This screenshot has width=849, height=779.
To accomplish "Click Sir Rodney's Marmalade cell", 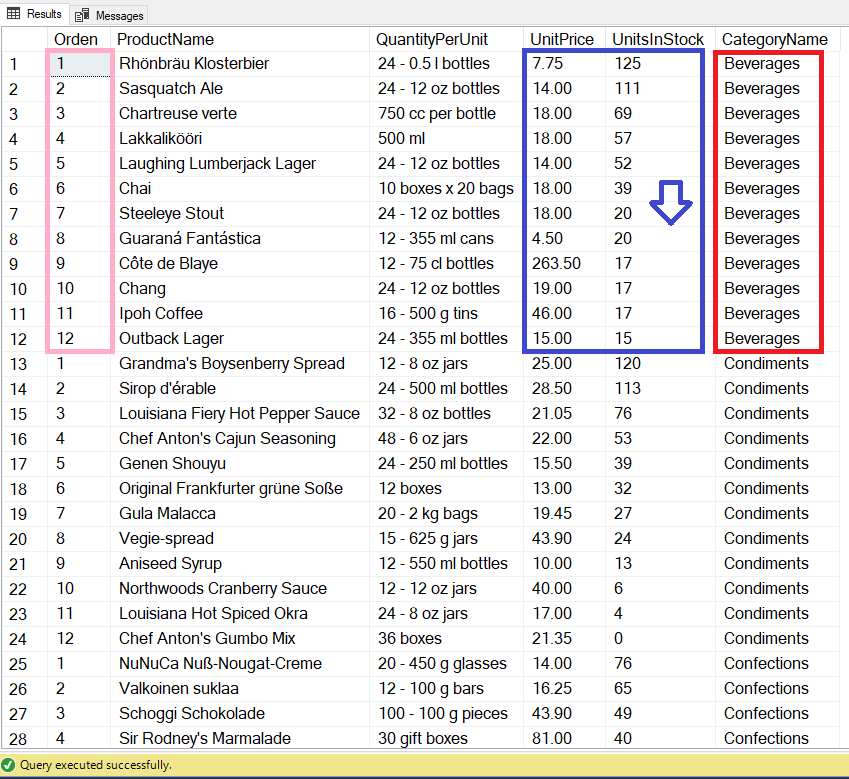I will [240, 738].
